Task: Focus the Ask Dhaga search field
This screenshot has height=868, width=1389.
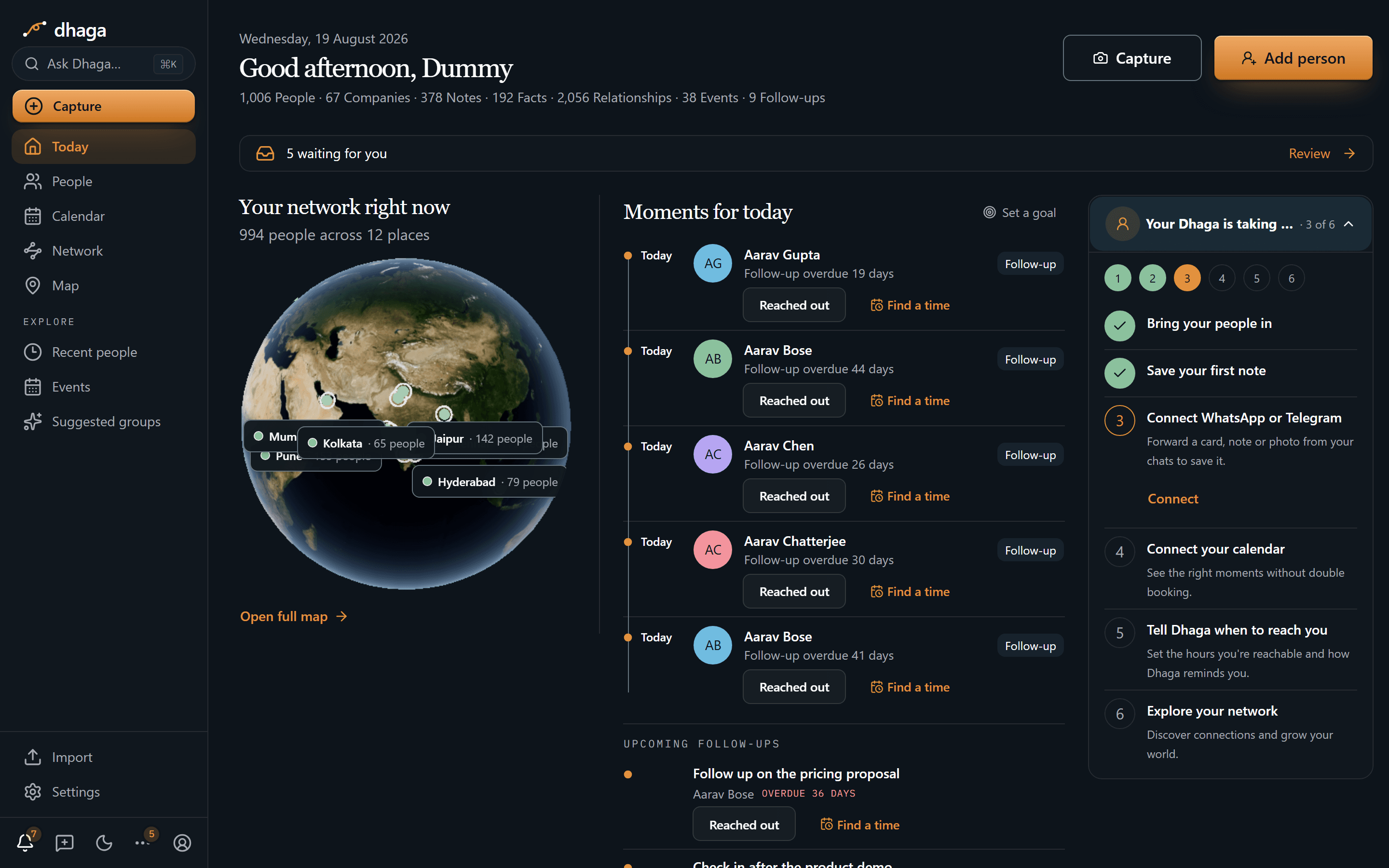Action: click(x=103, y=64)
